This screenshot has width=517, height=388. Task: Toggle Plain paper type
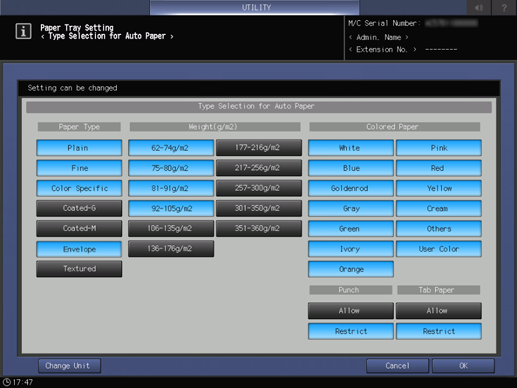[79, 148]
